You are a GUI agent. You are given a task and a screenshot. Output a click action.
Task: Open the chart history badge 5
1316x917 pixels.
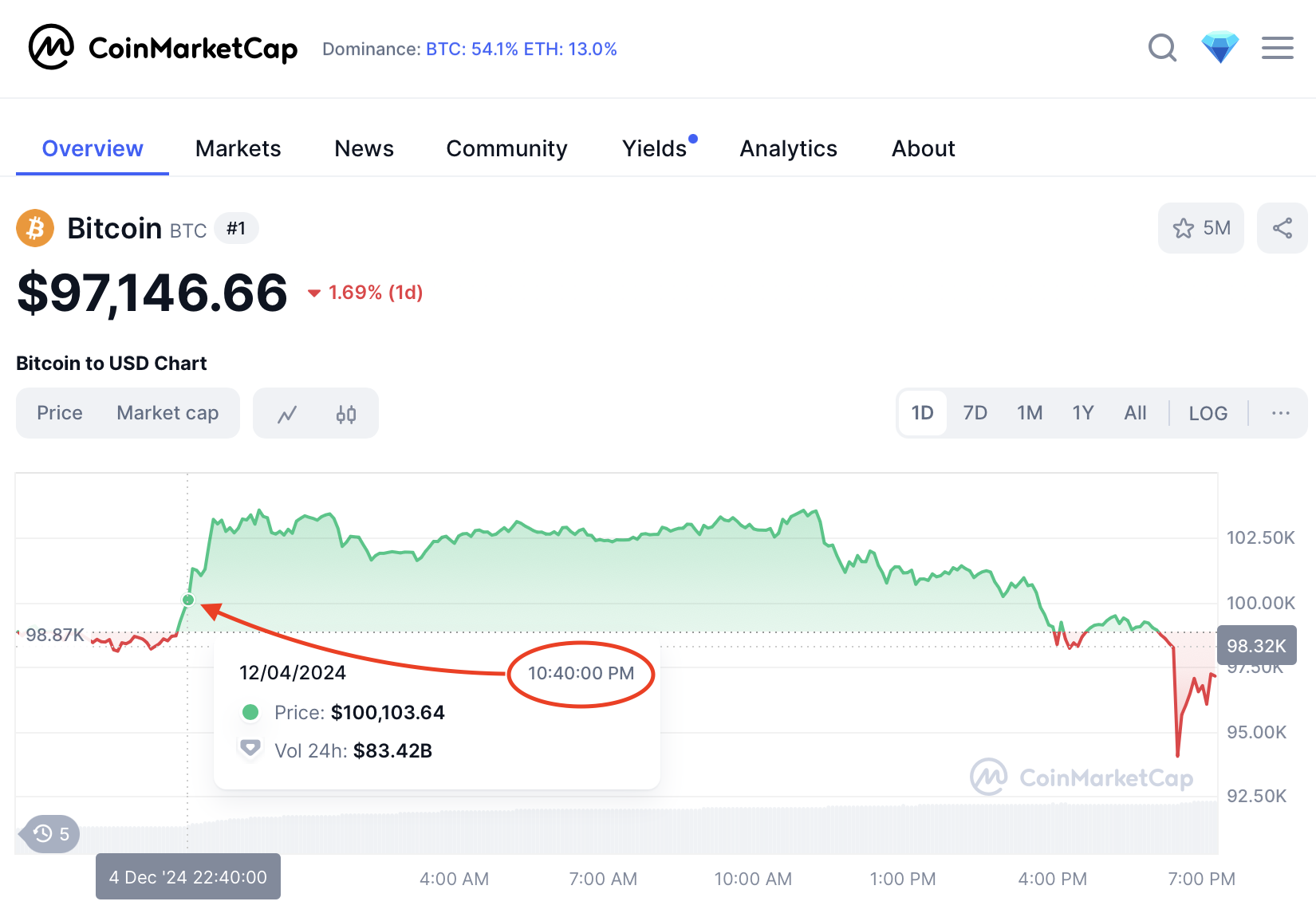pos(51,834)
